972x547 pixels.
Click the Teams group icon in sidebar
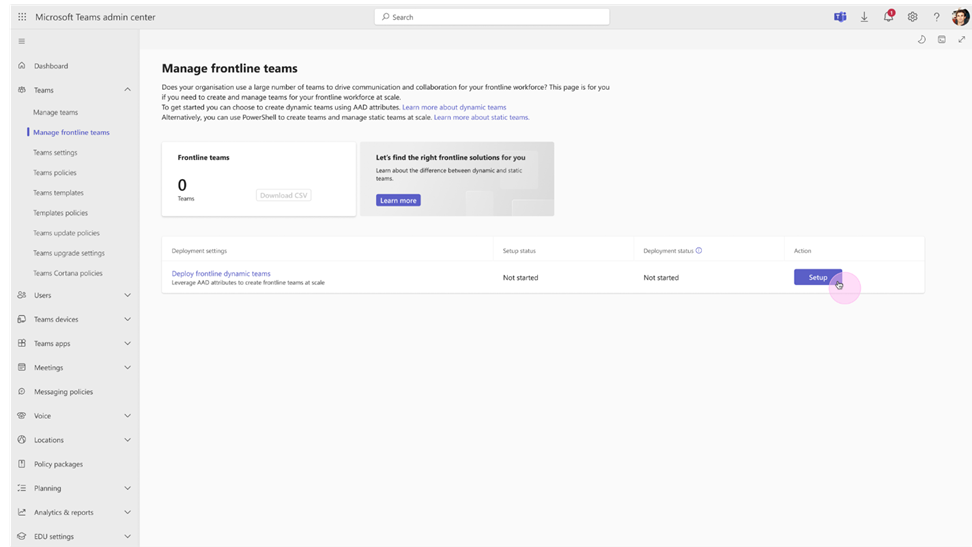pyautogui.click(x=22, y=90)
